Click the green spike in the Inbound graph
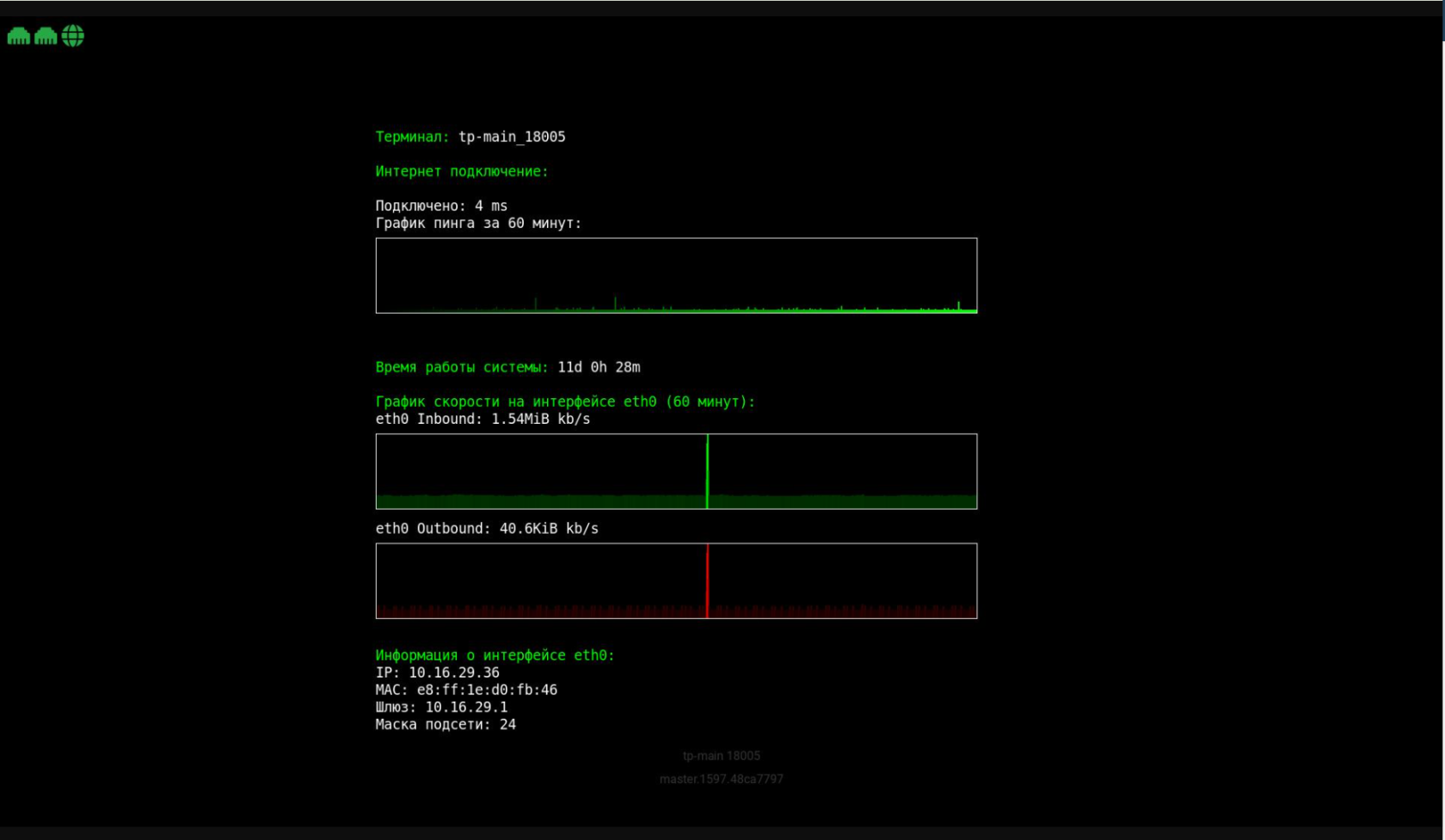 pos(707,471)
